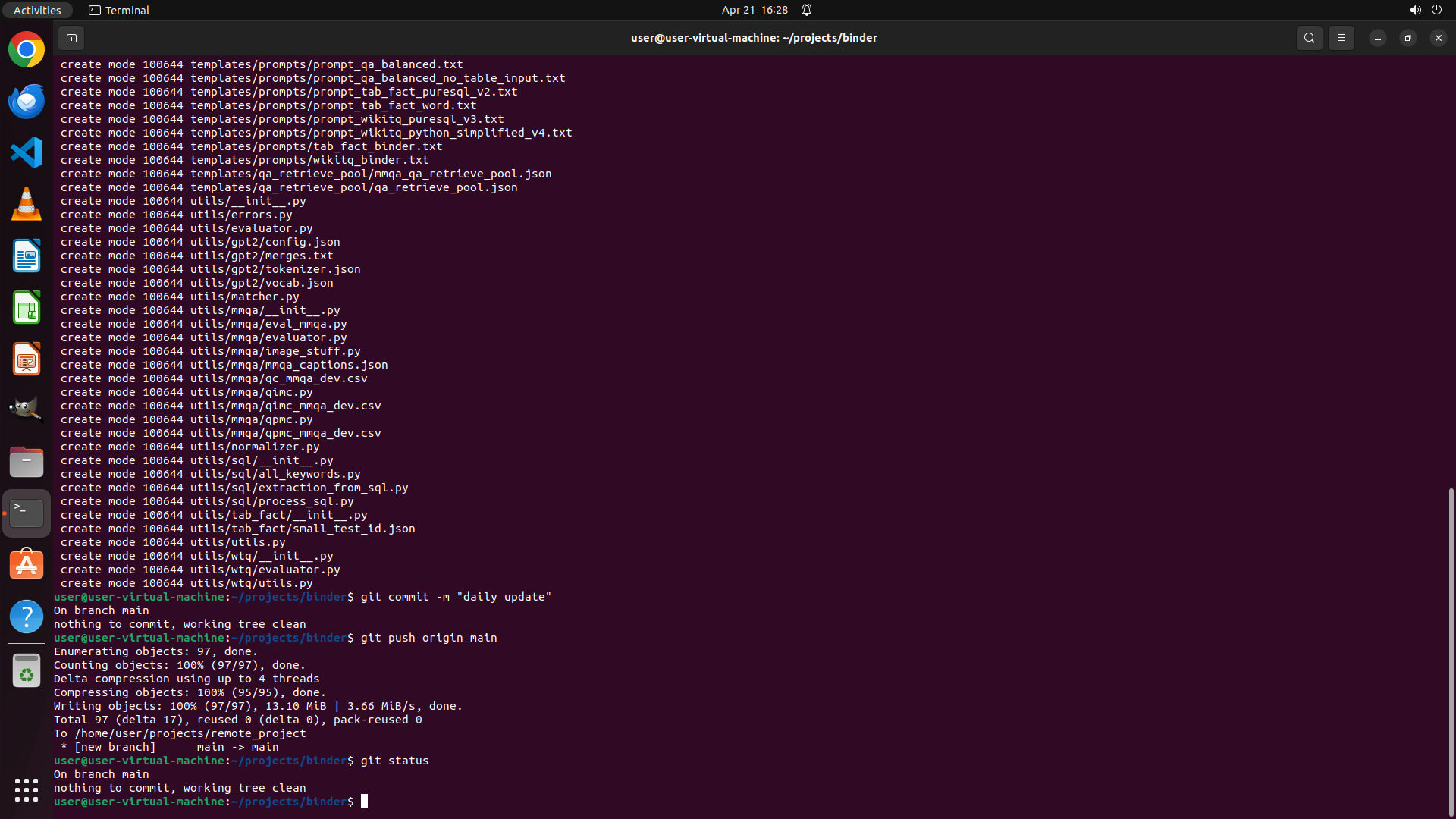Open Ubuntu Software store from dock
The height and width of the screenshot is (819, 1456).
pos(27,565)
